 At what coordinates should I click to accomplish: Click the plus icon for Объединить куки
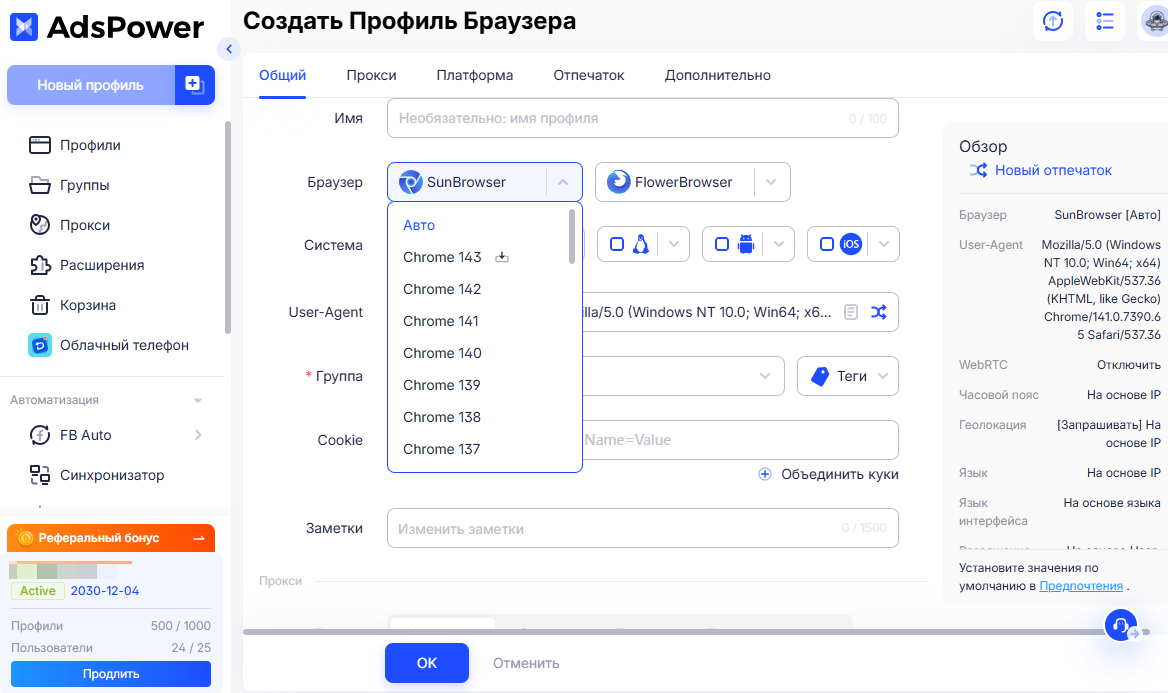click(765, 474)
